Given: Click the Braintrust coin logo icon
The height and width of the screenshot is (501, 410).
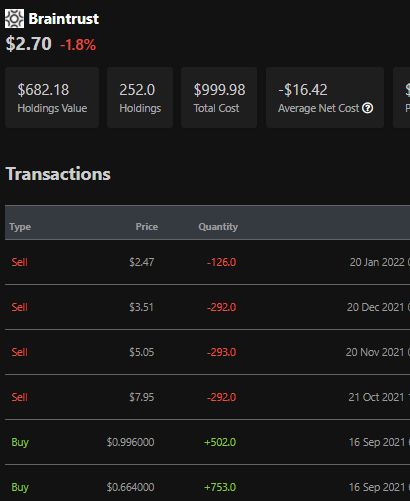Looking at the screenshot, I should point(14,19).
